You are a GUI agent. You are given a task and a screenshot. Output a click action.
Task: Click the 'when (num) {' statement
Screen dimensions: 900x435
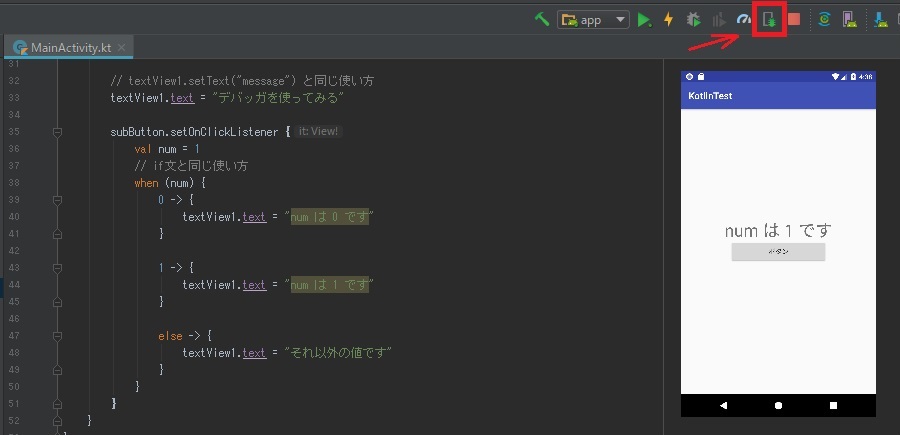[x=170, y=183]
